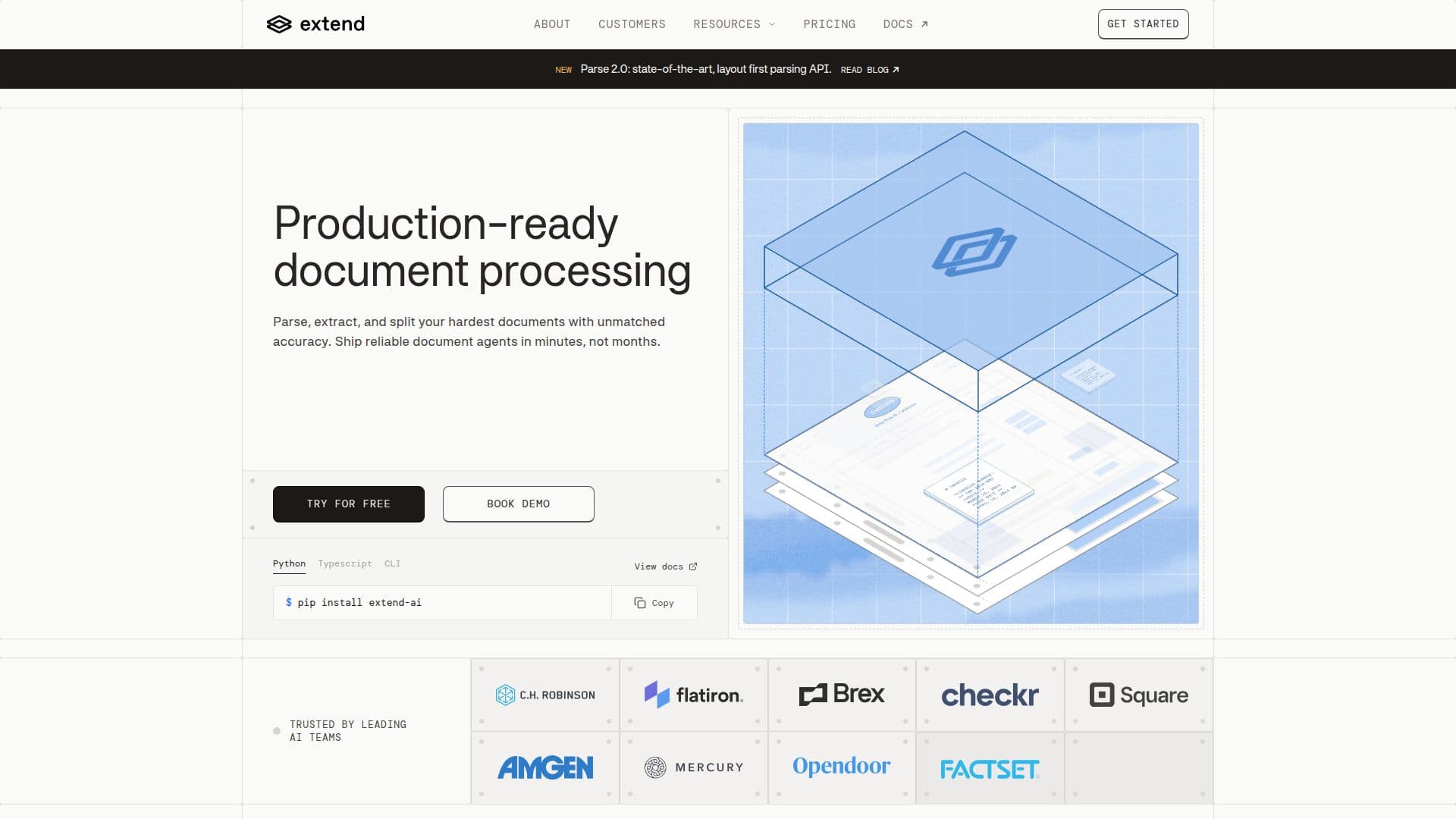The height and width of the screenshot is (819, 1456).
Task: Open the ABOUT page
Action: click(552, 24)
